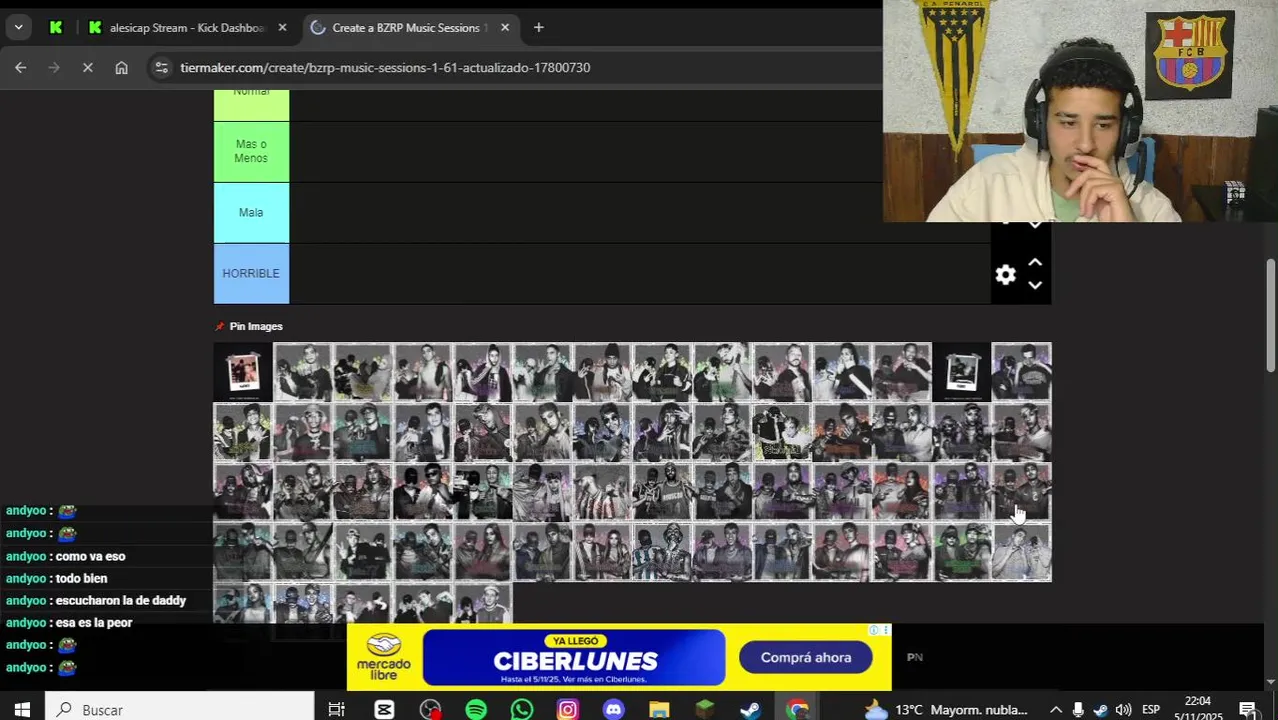Open WhatsApp from the taskbar

pyautogui.click(x=522, y=709)
